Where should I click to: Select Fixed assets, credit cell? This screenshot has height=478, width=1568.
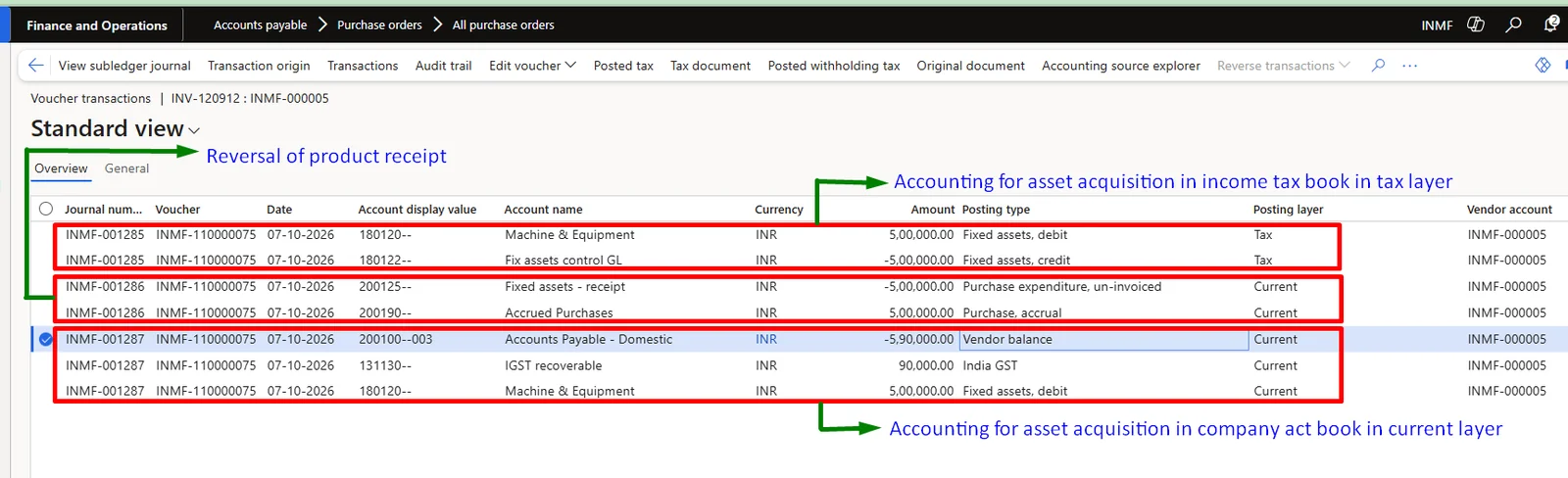(x=1016, y=261)
